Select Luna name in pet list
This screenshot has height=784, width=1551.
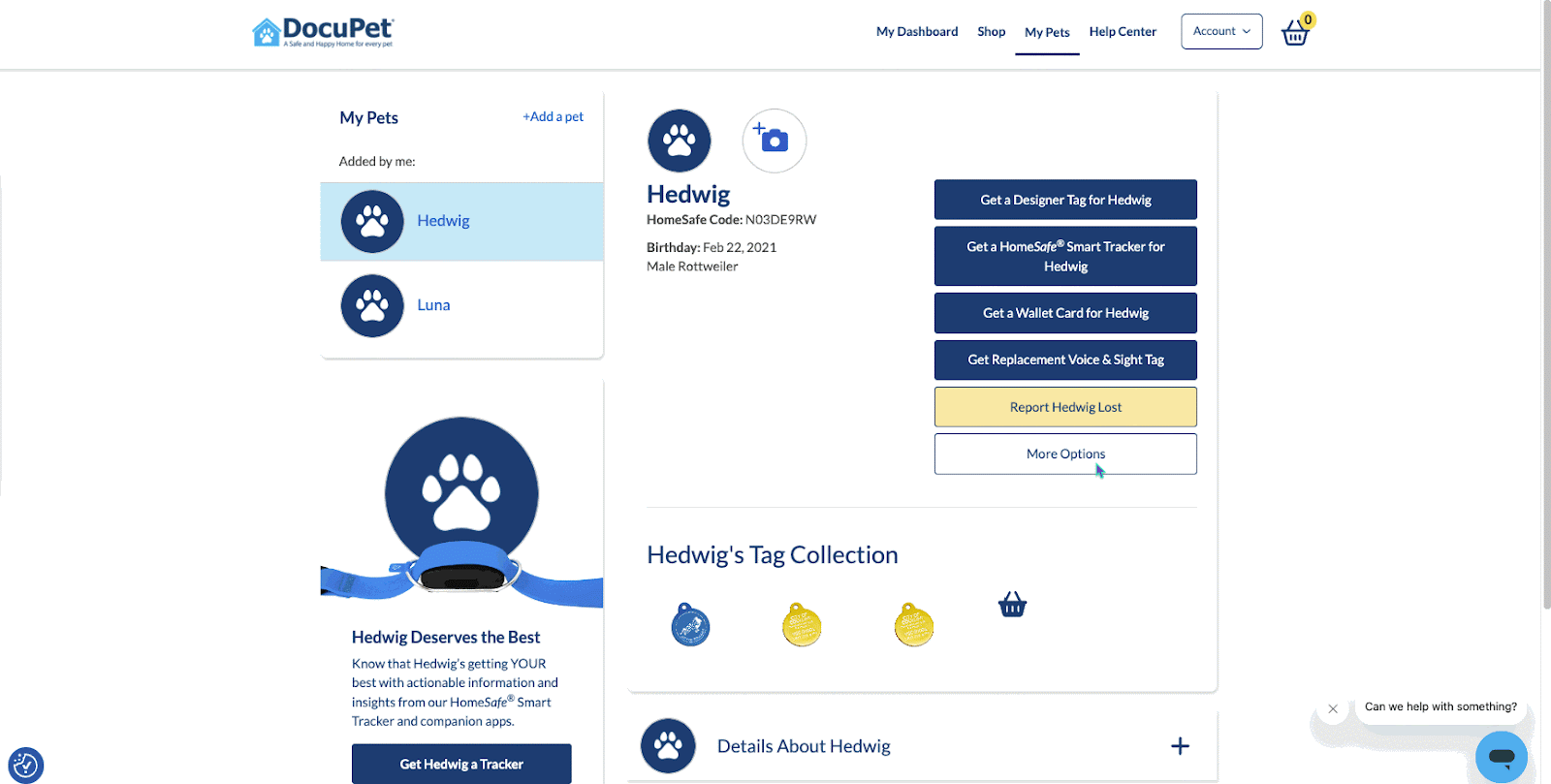(x=433, y=305)
